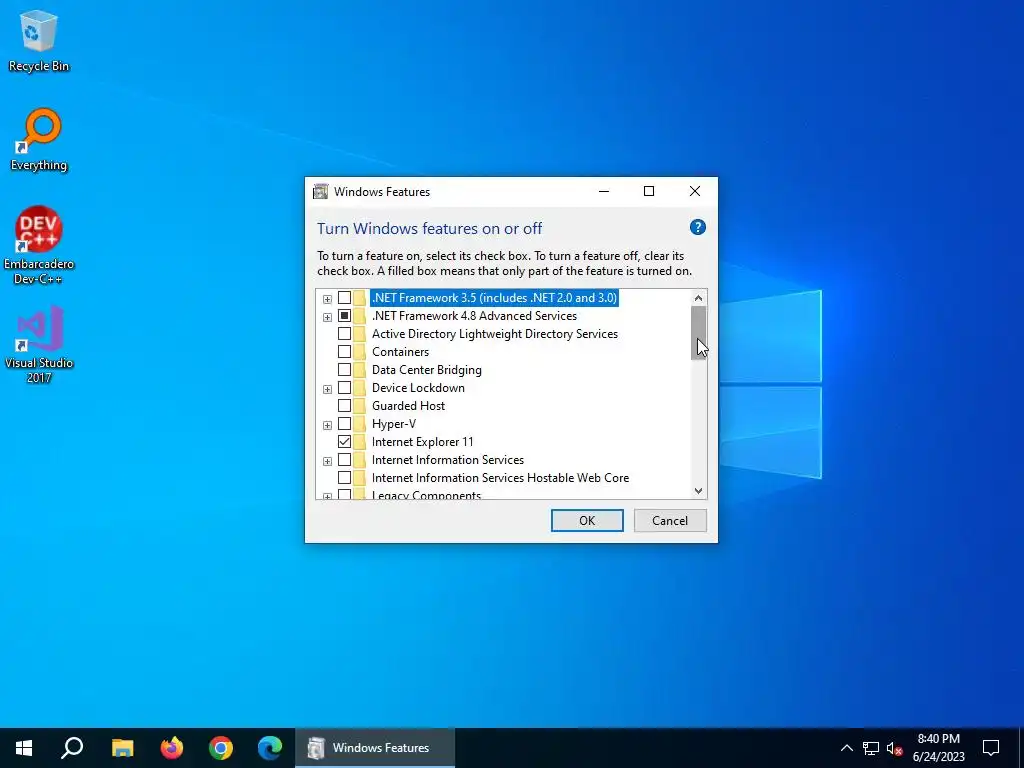Select the Guarded Host entry text
Image resolution: width=1024 pixels, height=768 pixels.
(408, 406)
